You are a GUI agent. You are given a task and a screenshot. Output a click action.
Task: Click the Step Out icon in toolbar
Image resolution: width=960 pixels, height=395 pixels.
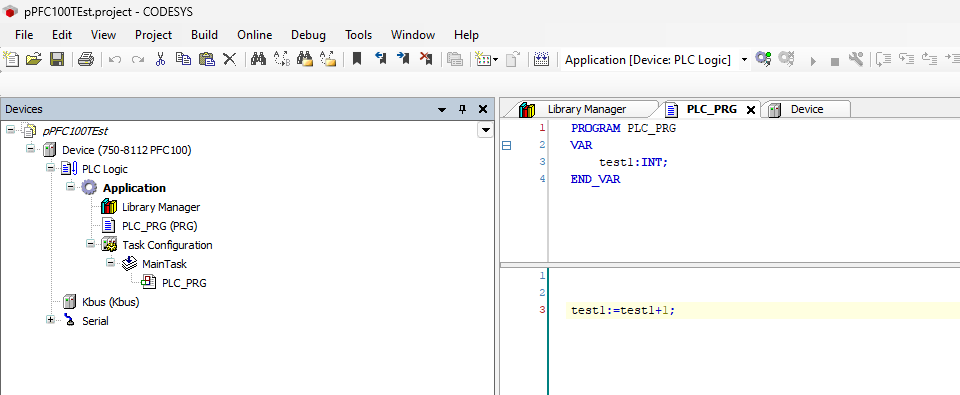point(929,59)
